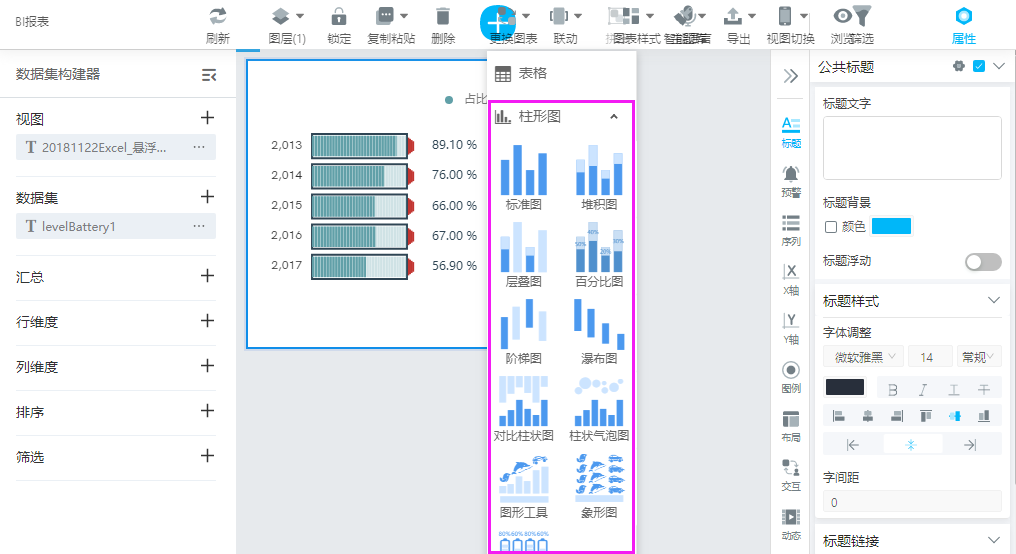Pick the blue title background color

[x=892, y=226]
